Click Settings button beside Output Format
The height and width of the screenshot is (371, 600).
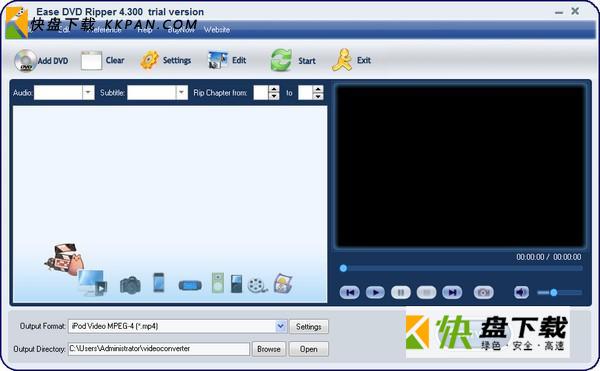point(309,327)
